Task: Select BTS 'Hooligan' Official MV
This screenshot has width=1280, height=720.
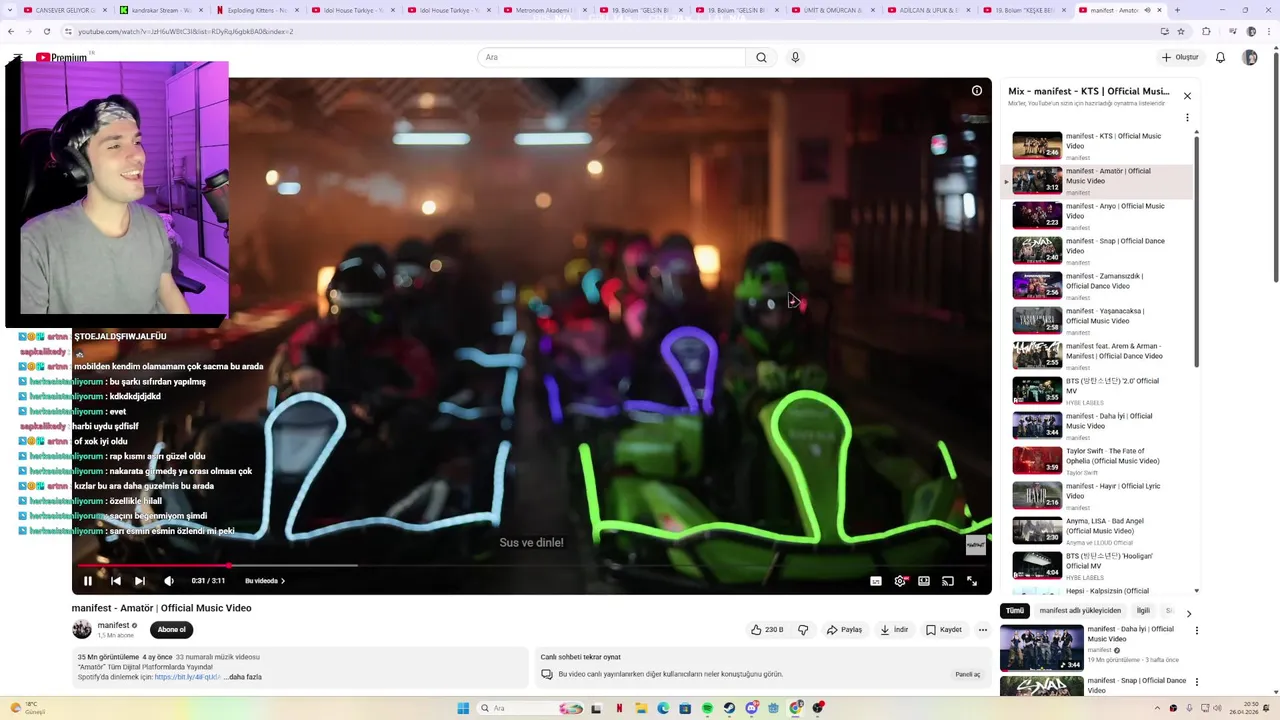Action: [x=1097, y=566]
